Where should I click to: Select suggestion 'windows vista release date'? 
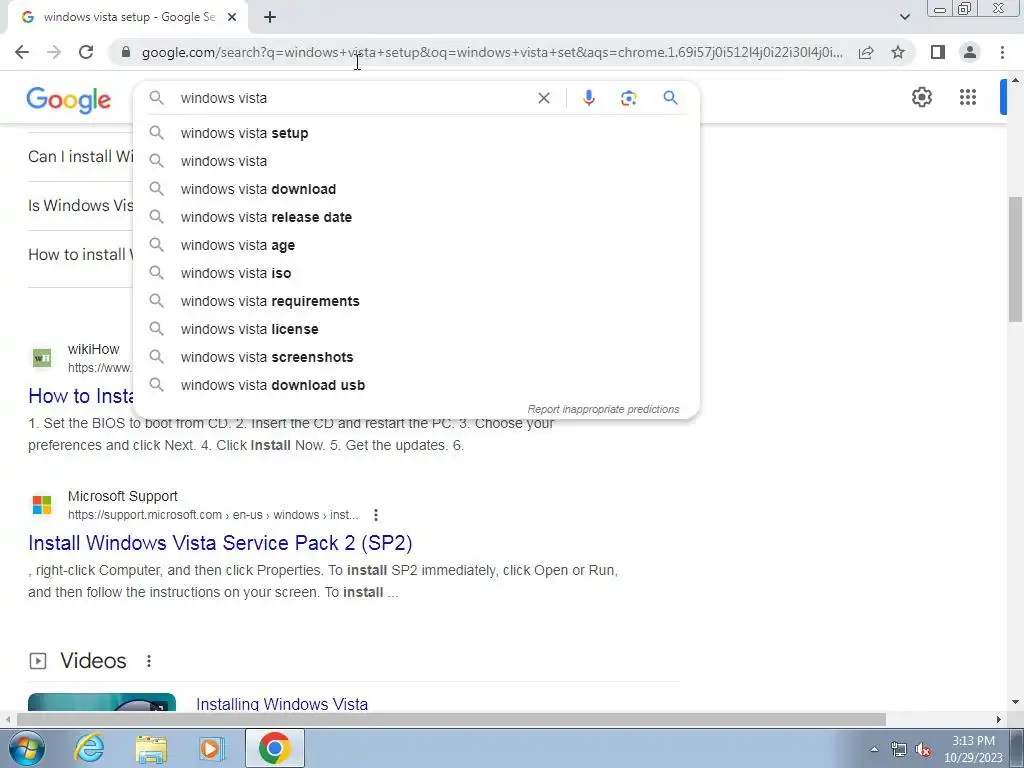(x=416, y=217)
